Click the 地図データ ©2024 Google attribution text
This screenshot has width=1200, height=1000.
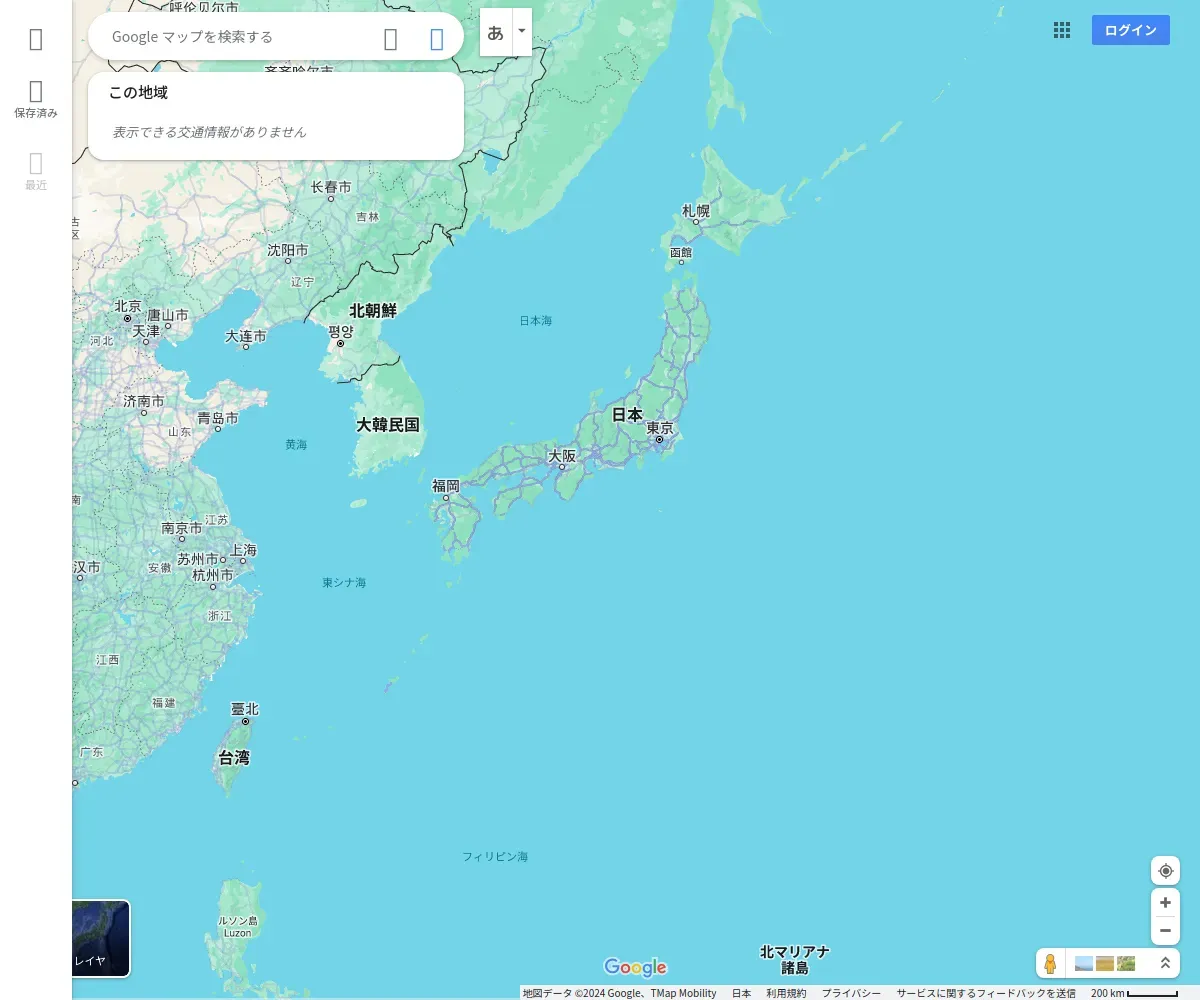click(x=619, y=993)
